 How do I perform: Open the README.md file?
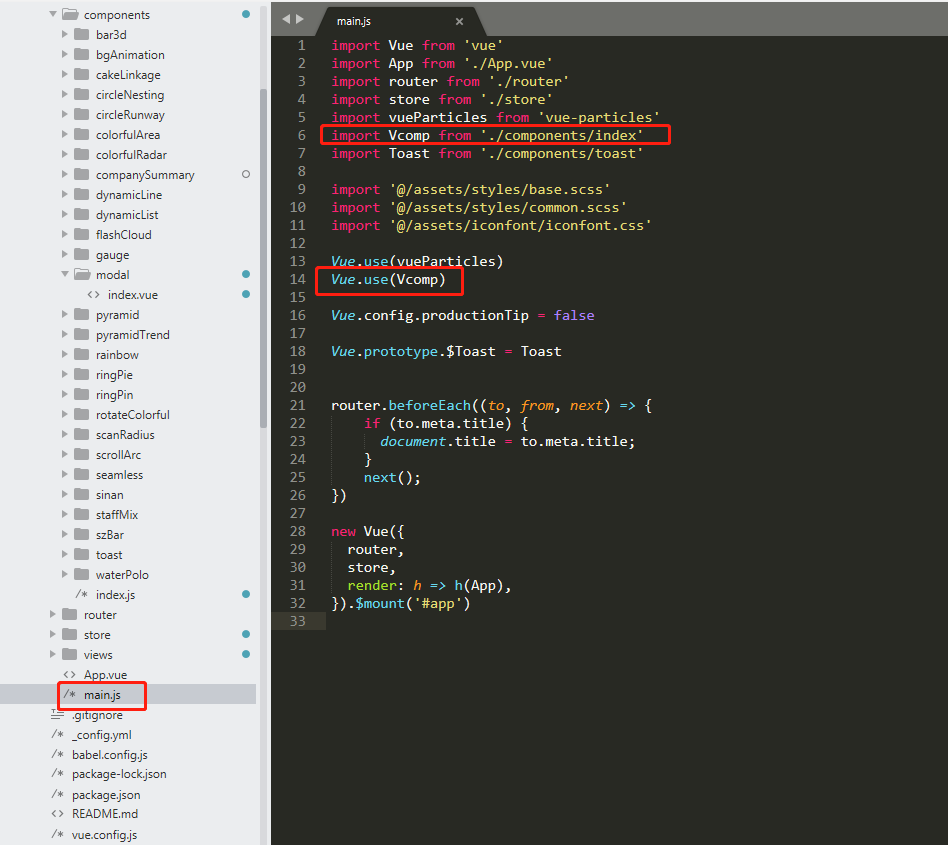[x=105, y=814]
